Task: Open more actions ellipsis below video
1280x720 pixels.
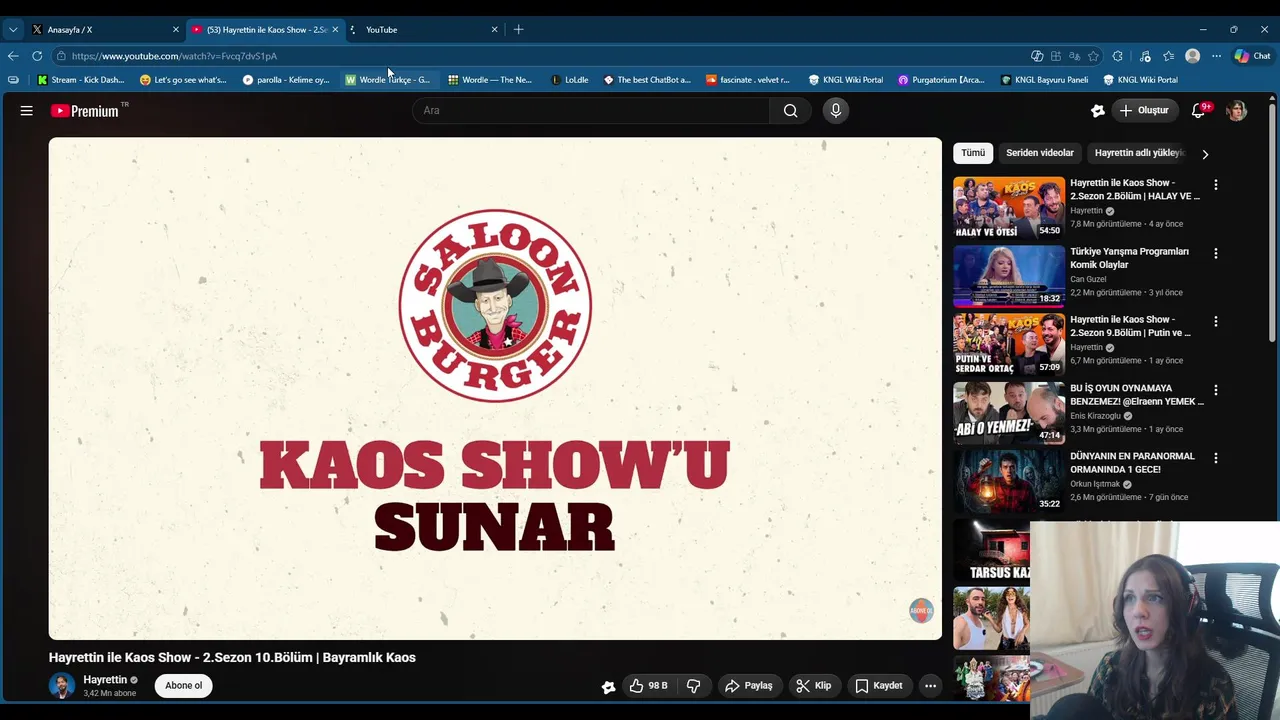Action: click(930, 686)
